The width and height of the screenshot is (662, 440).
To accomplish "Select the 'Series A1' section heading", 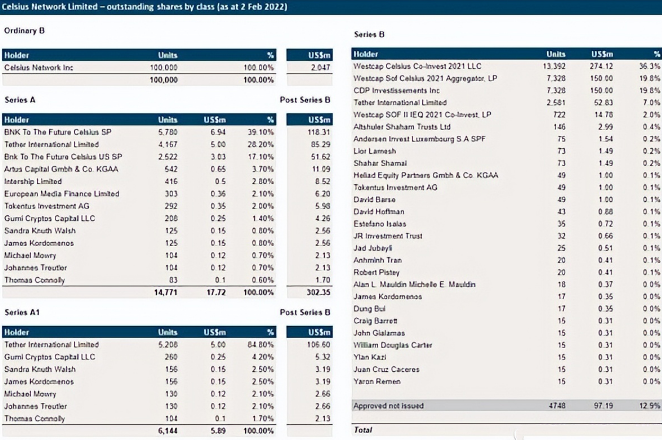I will [22, 312].
